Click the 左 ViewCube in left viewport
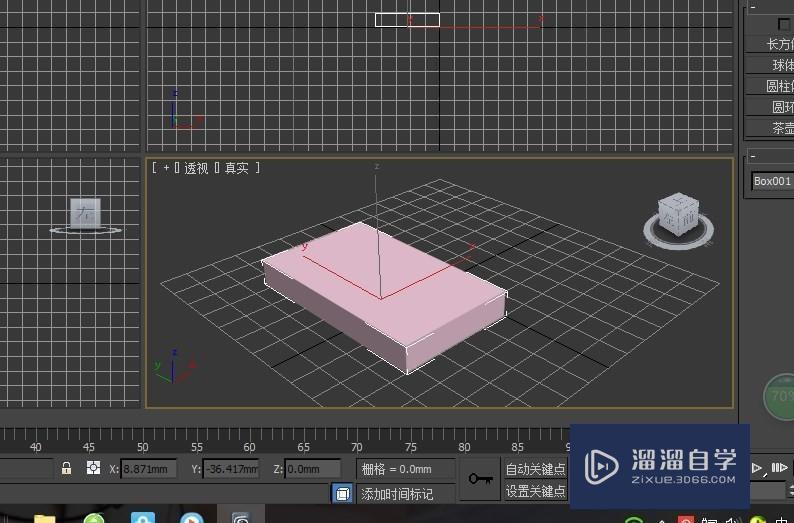This screenshot has width=794, height=523. click(85, 213)
